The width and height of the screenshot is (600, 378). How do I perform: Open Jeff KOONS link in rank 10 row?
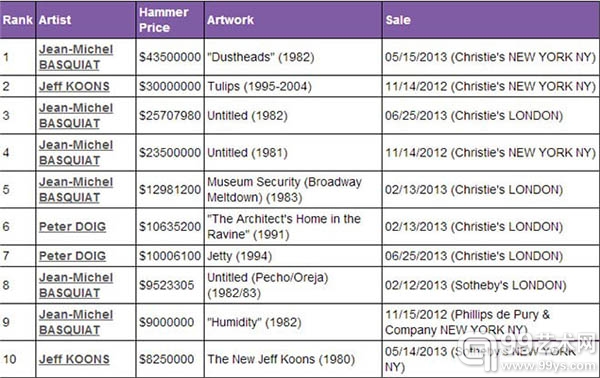pos(74,359)
